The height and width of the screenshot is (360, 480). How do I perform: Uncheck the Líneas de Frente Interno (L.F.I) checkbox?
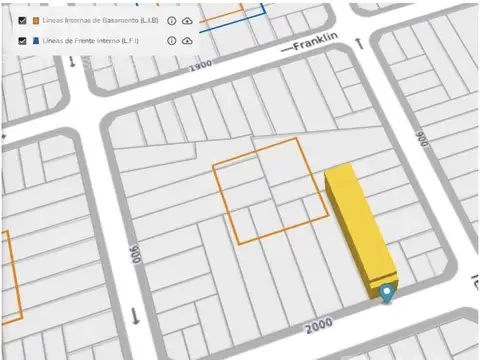tap(22, 41)
